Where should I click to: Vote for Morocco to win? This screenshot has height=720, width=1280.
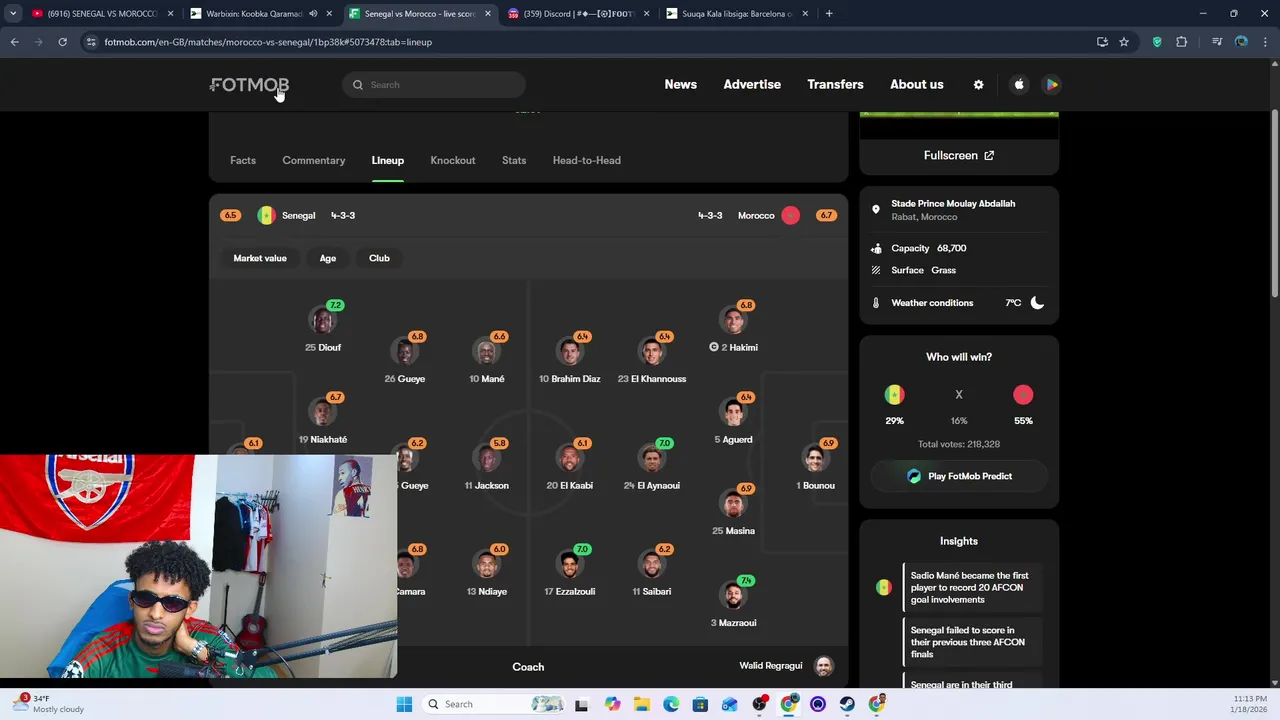pos(1023,395)
